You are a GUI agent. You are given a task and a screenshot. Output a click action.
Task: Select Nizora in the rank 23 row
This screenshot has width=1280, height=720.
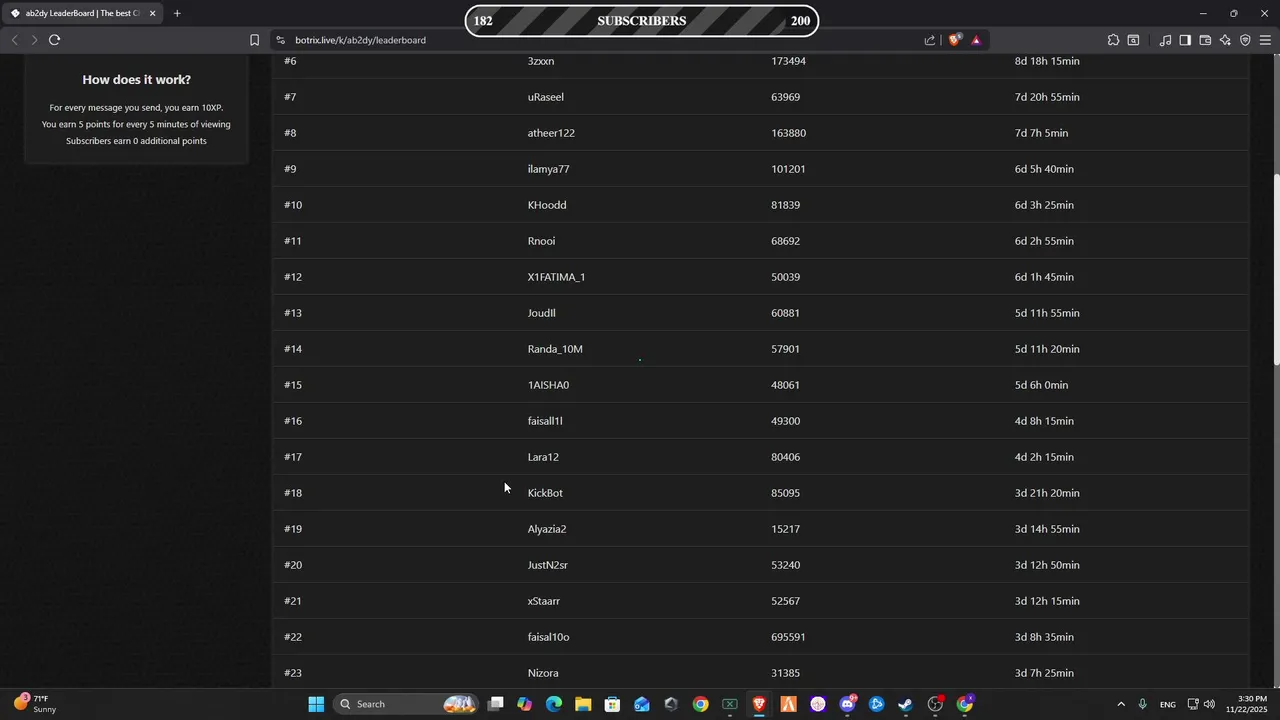(x=543, y=673)
